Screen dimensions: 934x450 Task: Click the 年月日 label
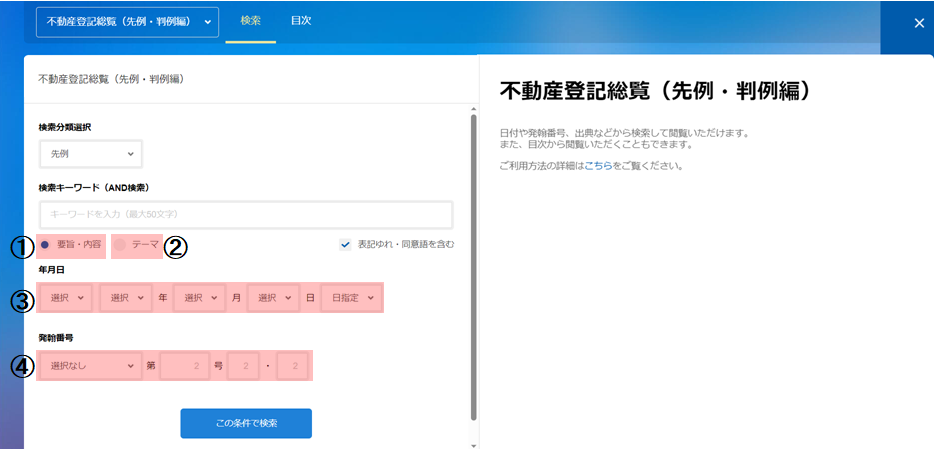[52, 270]
